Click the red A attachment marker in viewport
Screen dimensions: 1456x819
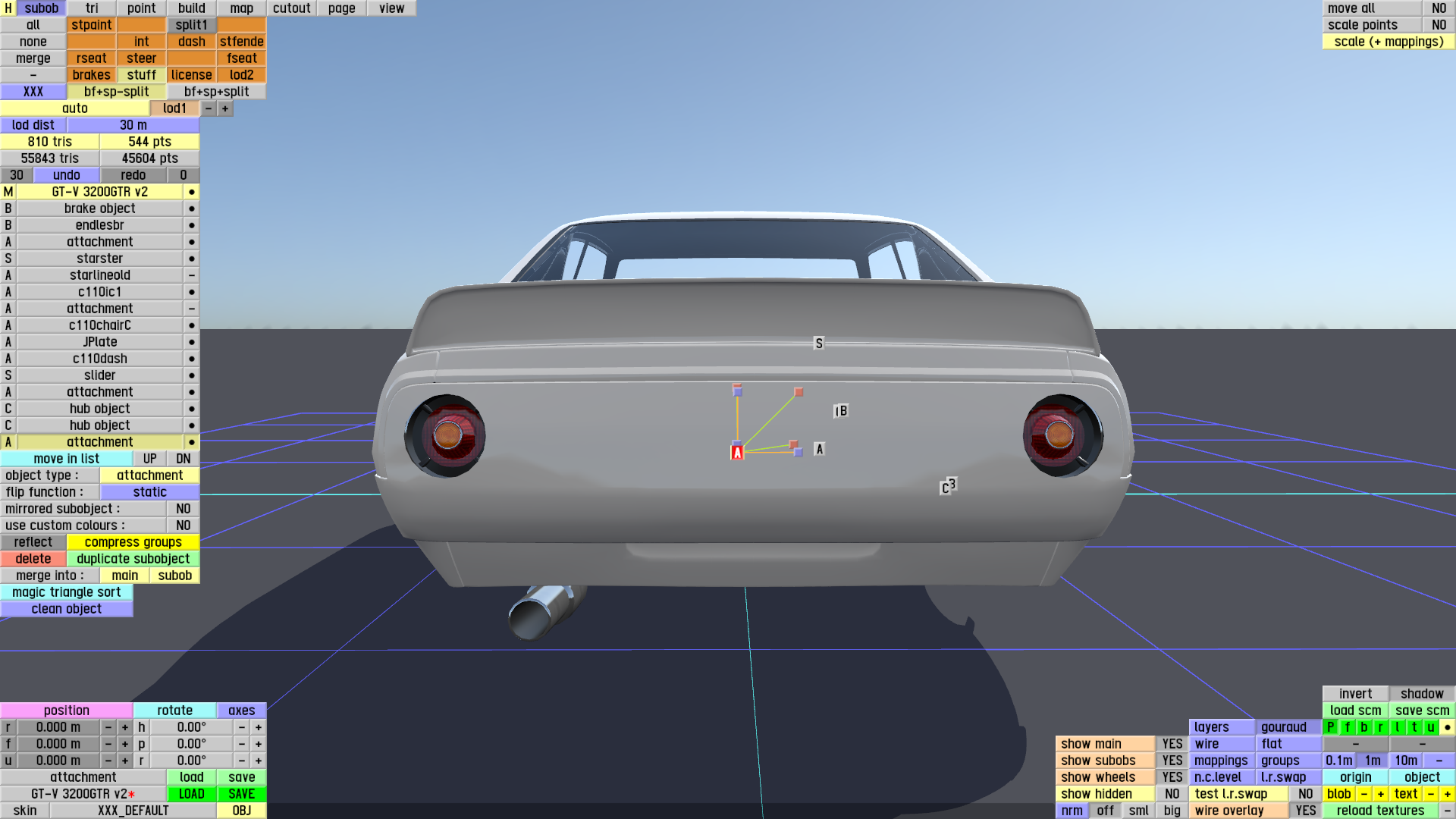point(737,453)
